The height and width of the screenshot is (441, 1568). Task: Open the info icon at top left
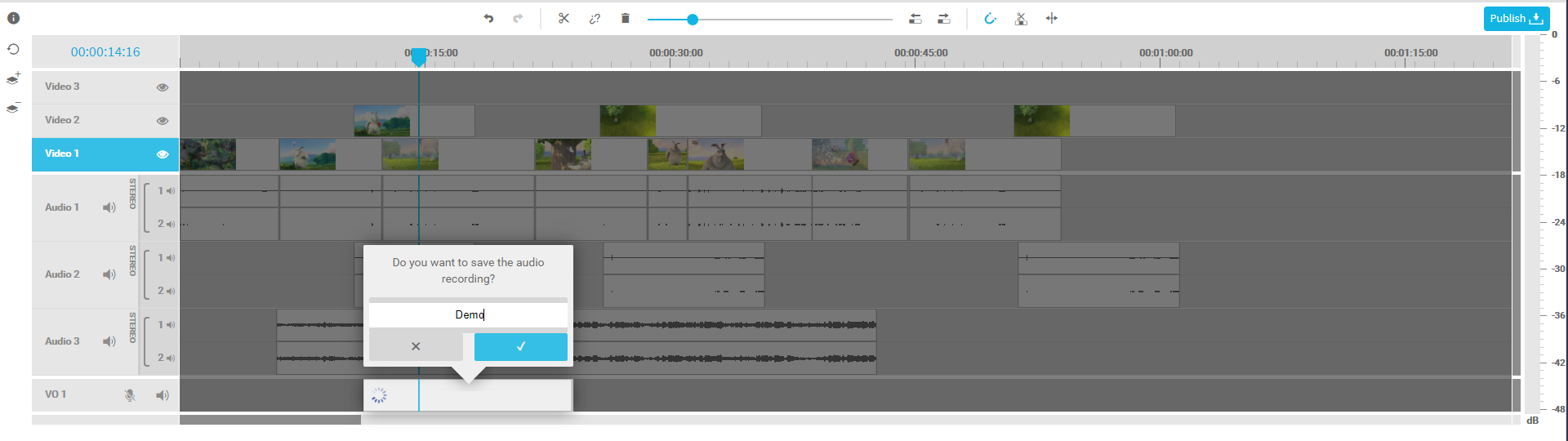pyautogui.click(x=13, y=18)
